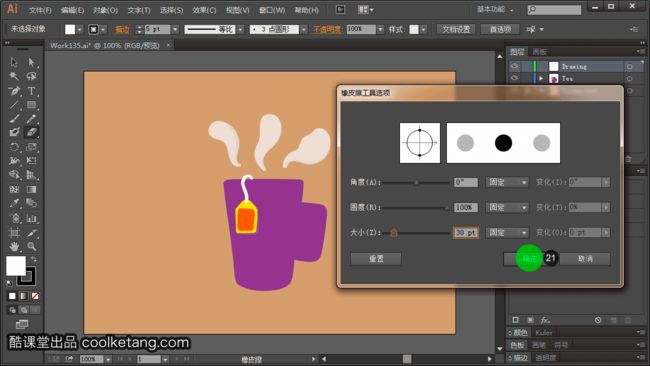
Task: Select the Zoom magnifier tool
Action: 31,246
